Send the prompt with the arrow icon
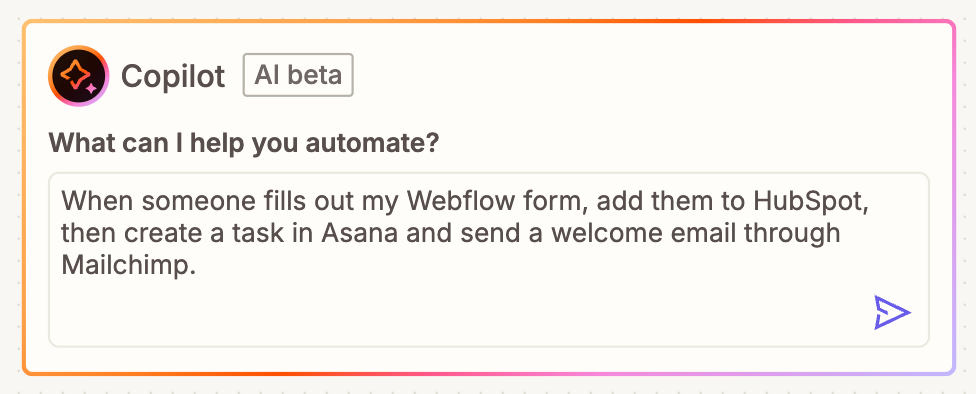 click(x=892, y=312)
